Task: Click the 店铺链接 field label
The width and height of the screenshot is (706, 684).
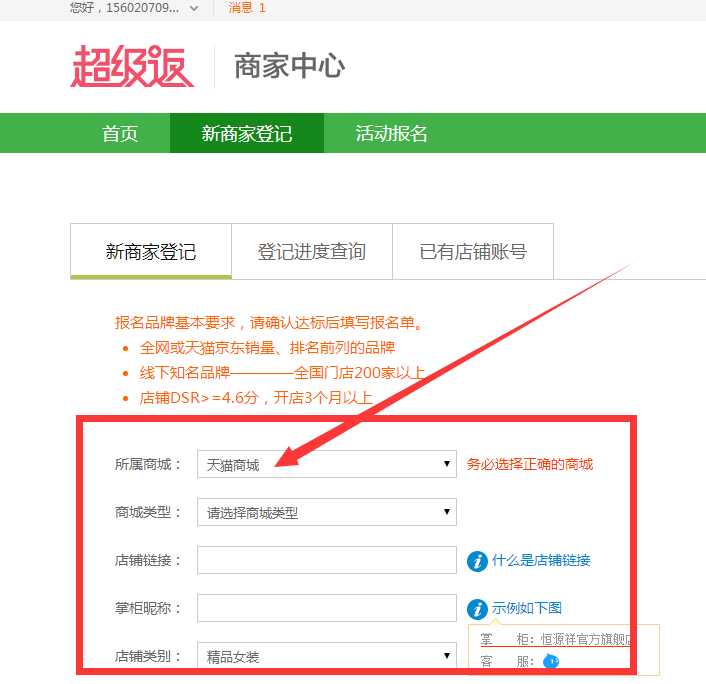Action: point(148,560)
